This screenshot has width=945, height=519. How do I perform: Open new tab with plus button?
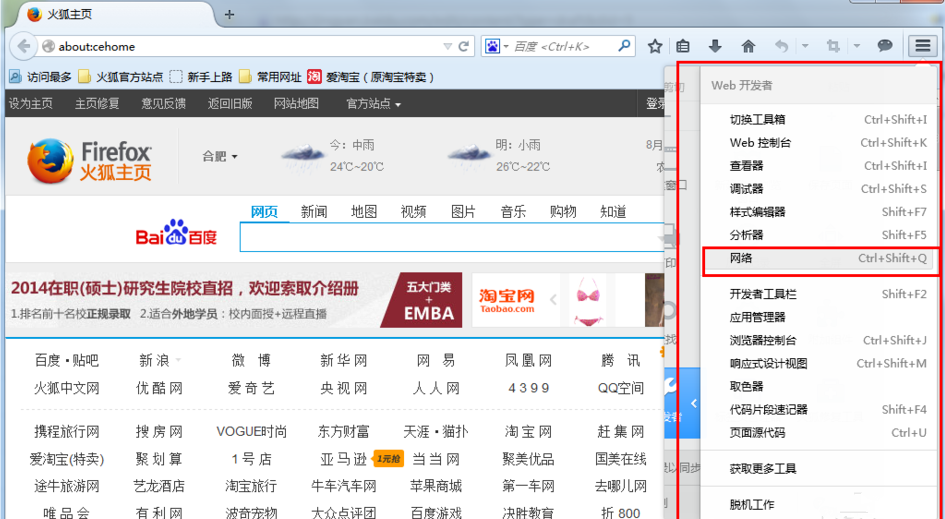coord(229,14)
